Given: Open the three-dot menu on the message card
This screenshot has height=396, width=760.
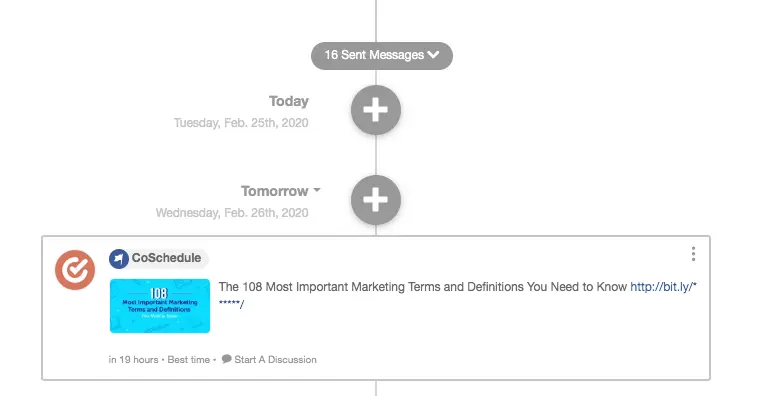Looking at the screenshot, I should click(x=694, y=254).
